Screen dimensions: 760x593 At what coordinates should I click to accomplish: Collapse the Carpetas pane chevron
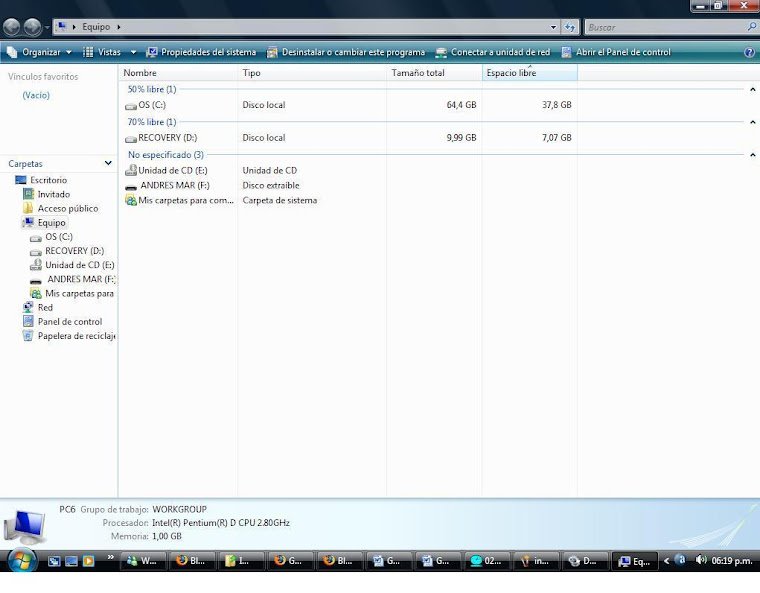[x=108, y=163]
